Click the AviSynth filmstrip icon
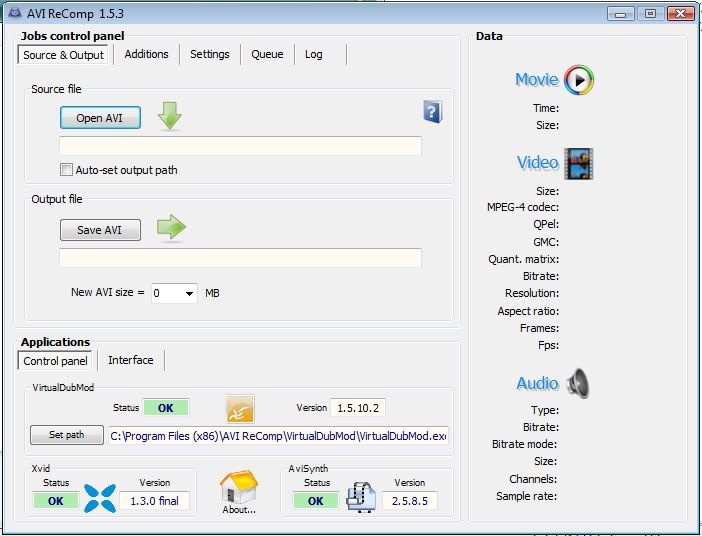The height and width of the screenshot is (536, 702). pos(361,497)
